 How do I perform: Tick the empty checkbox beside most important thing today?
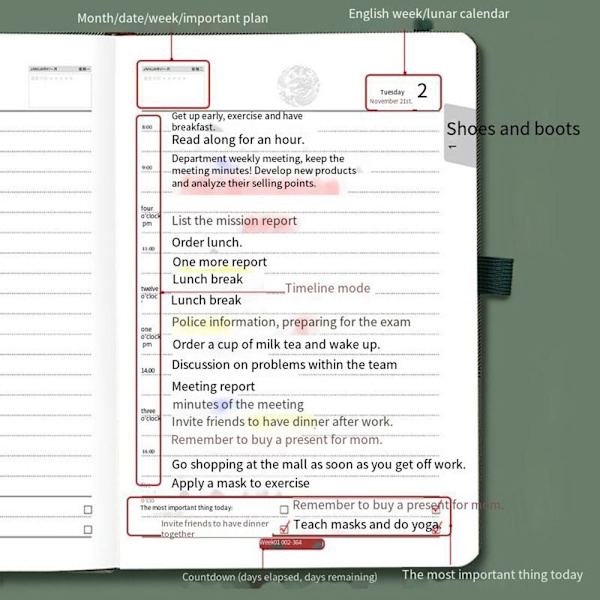click(x=284, y=509)
